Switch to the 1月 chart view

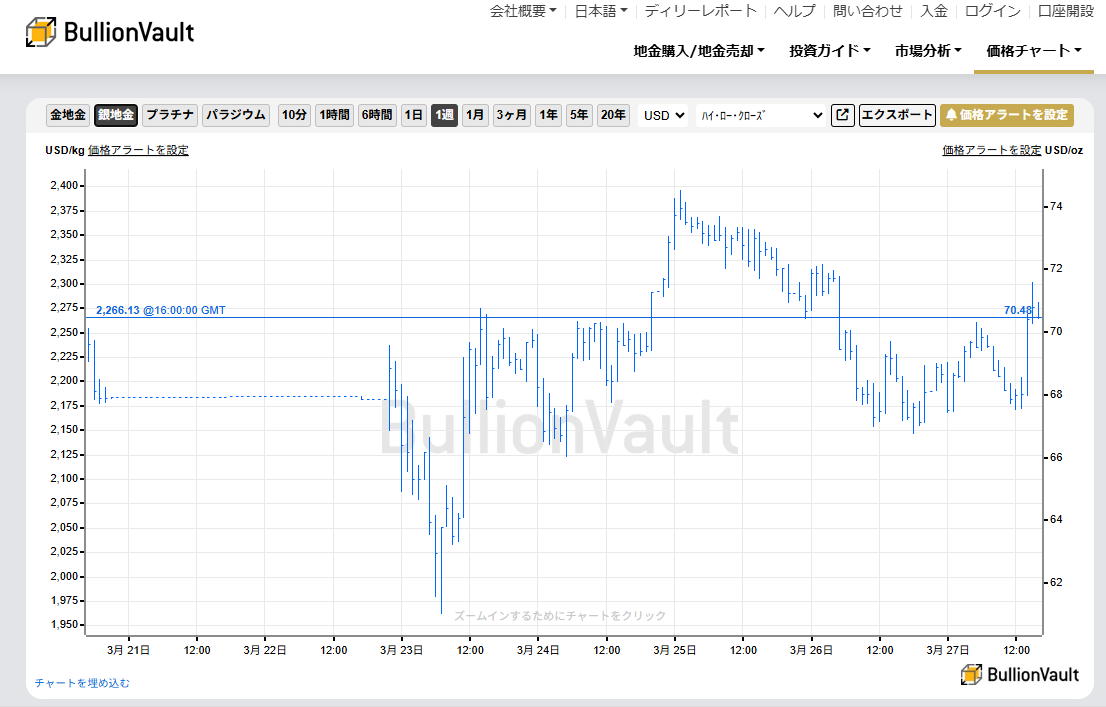pyautogui.click(x=474, y=115)
